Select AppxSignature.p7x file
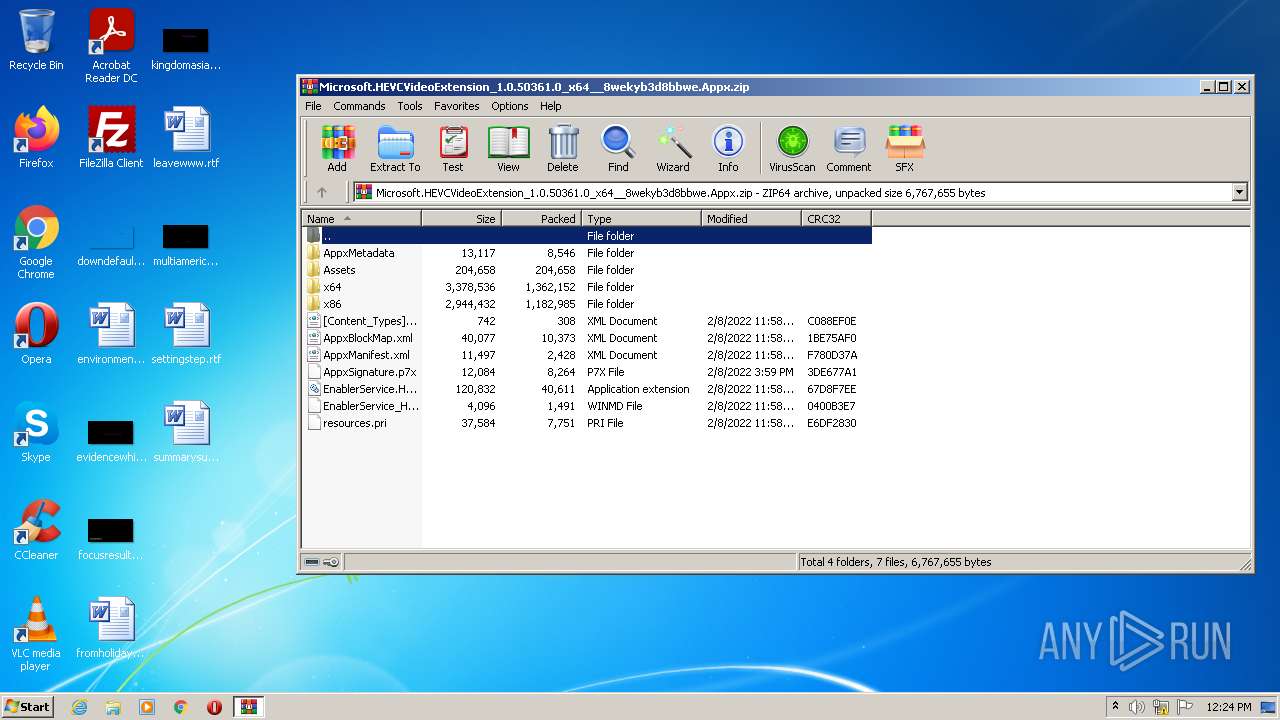The width and height of the screenshot is (1280, 720). (587, 372)
